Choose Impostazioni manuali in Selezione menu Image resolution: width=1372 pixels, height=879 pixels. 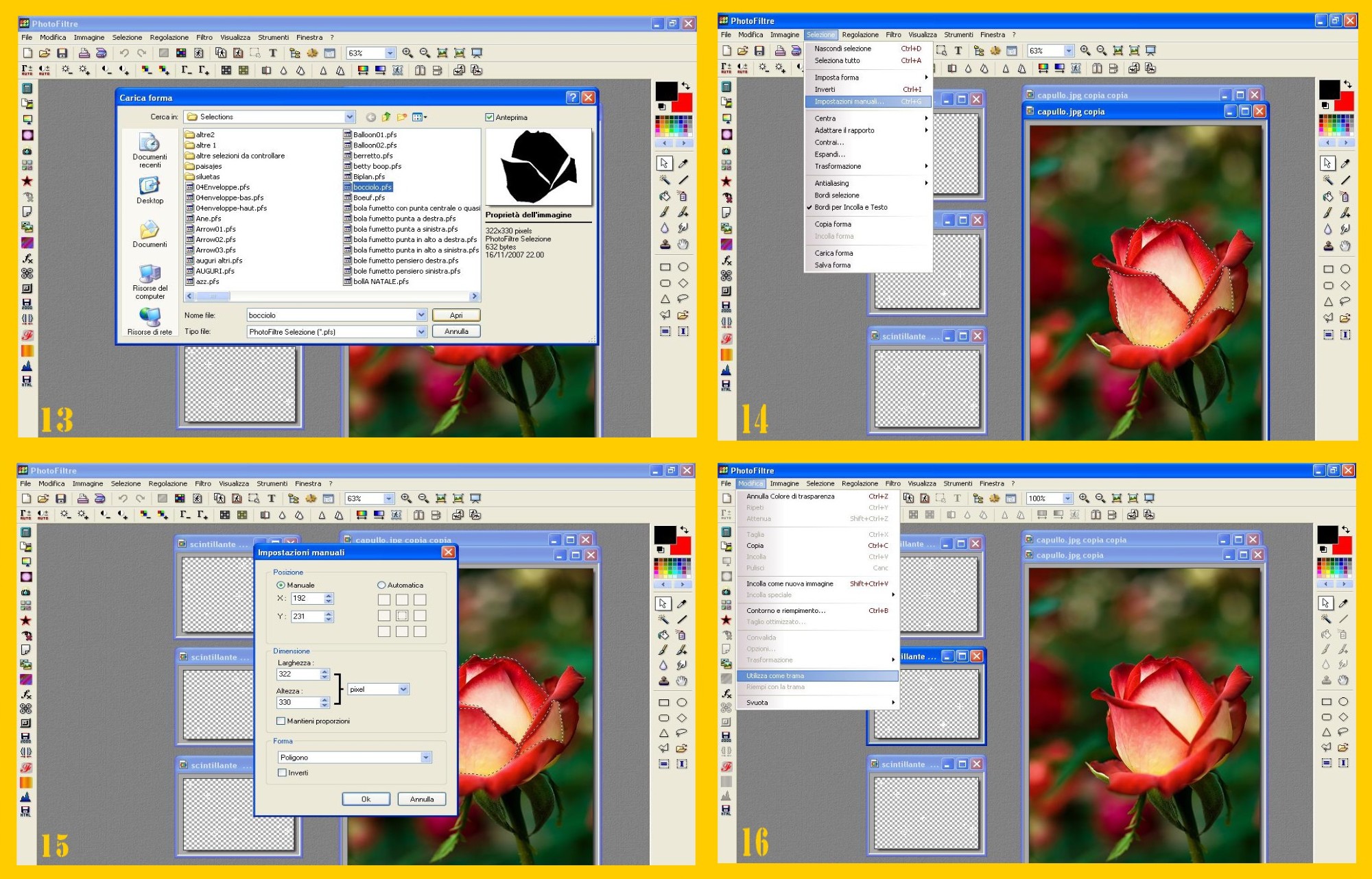tap(849, 101)
